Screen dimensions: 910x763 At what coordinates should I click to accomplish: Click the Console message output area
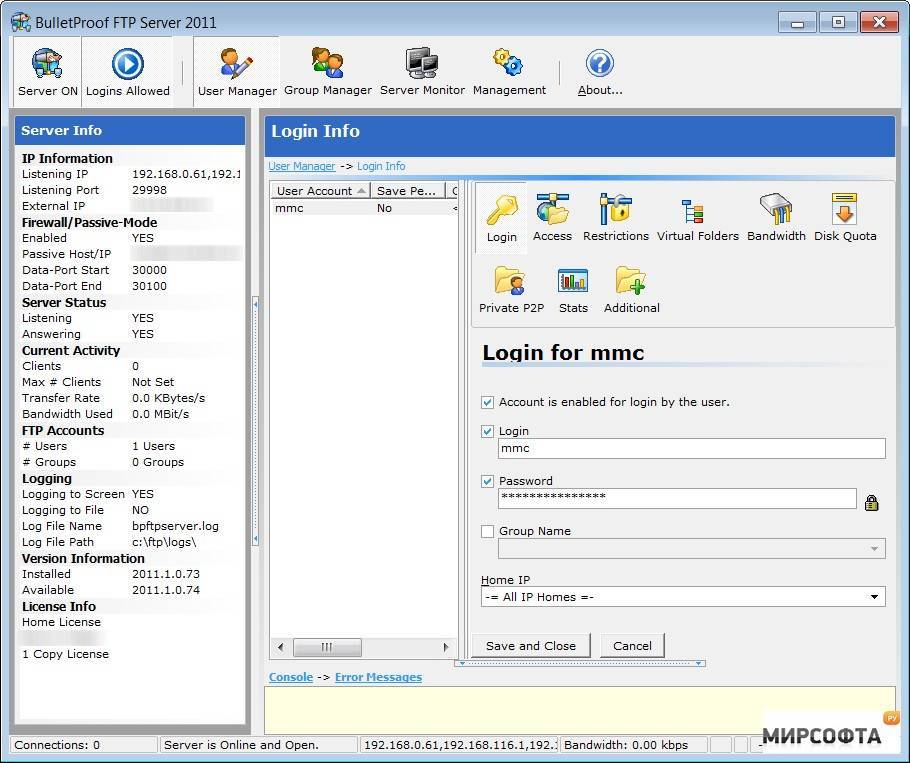[579, 710]
